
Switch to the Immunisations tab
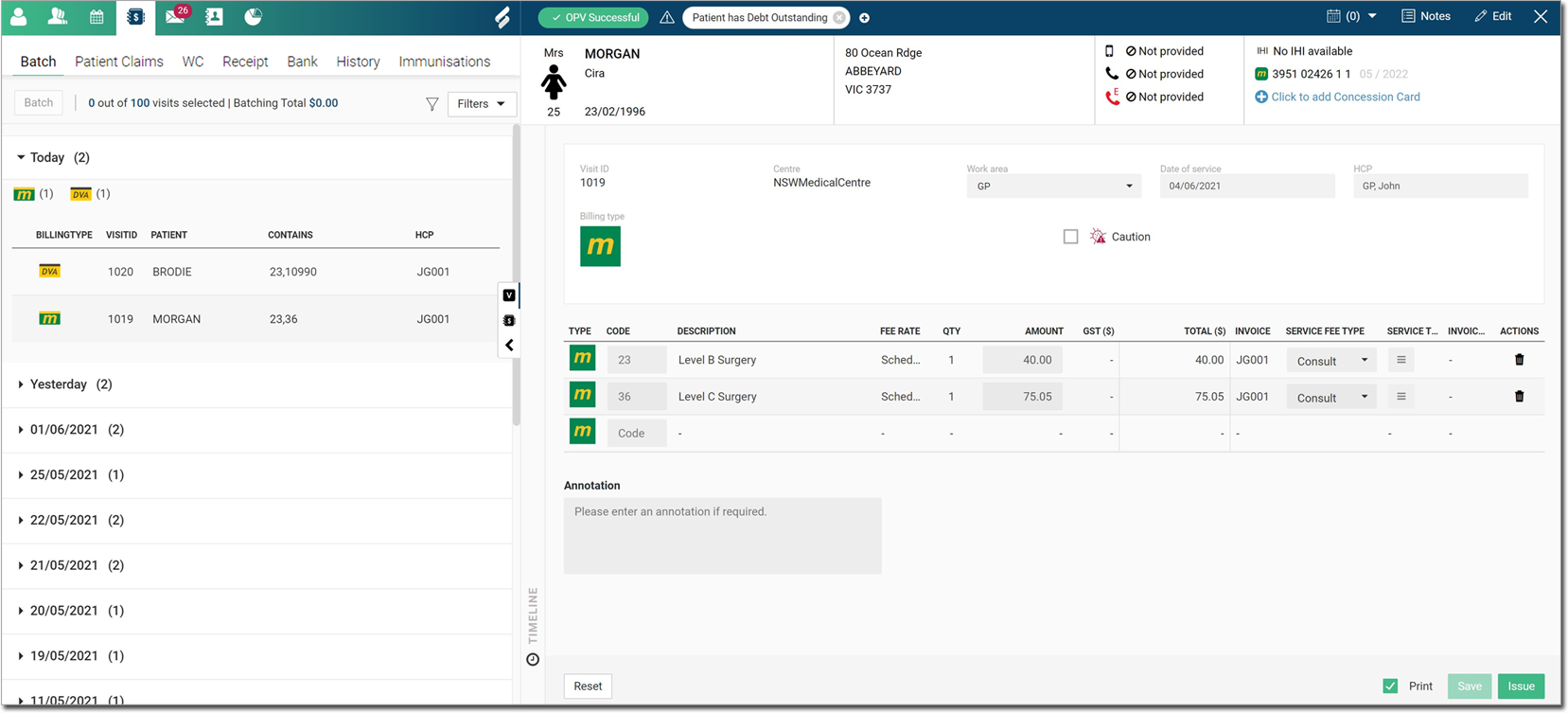pyautogui.click(x=445, y=62)
